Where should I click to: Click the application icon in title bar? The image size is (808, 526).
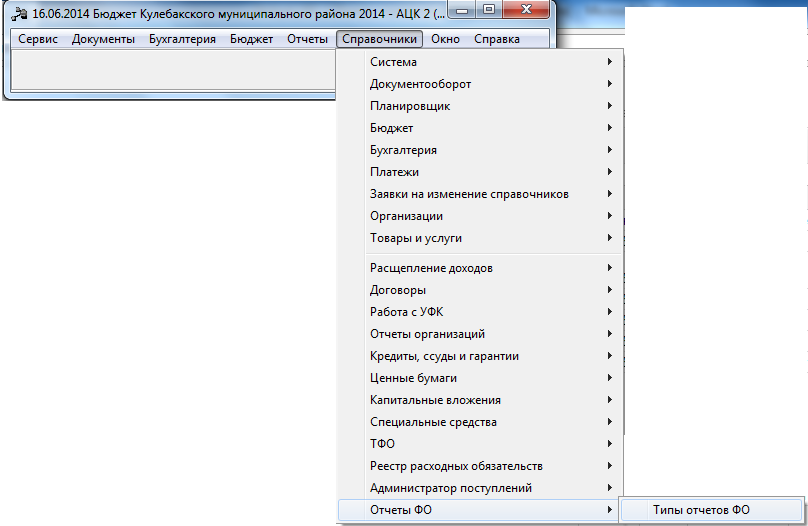click(19, 14)
